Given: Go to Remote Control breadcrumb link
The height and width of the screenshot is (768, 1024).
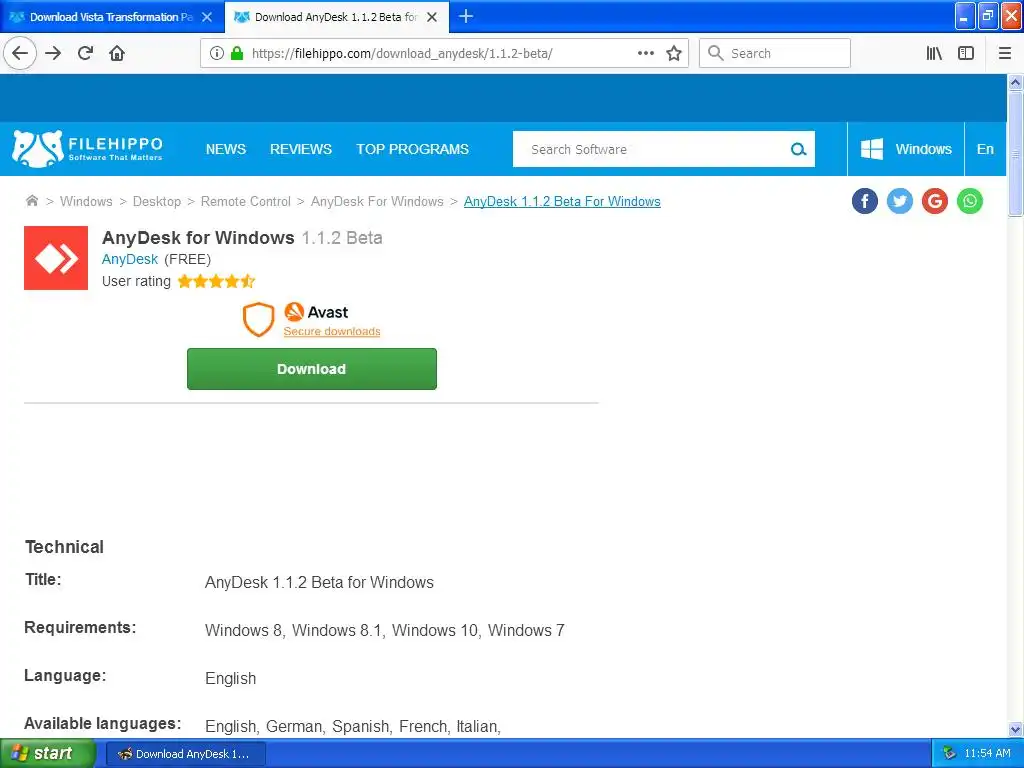Looking at the screenshot, I should point(246,201).
